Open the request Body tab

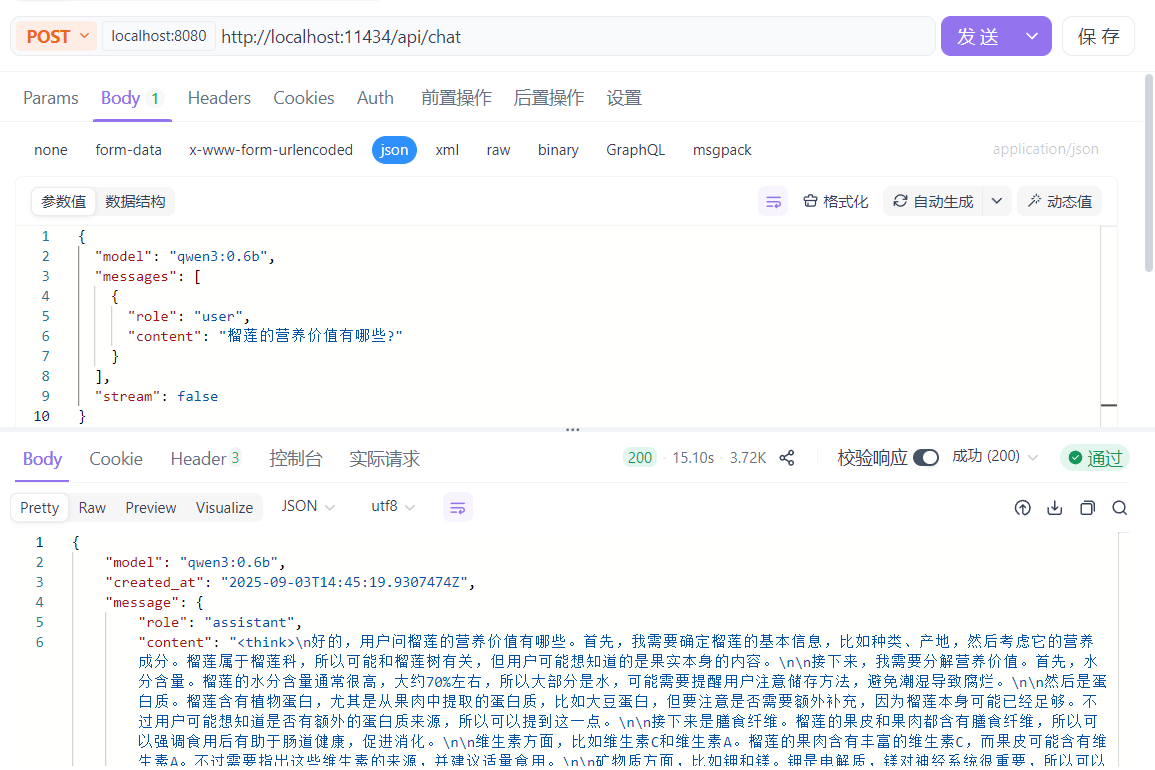coord(131,98)
